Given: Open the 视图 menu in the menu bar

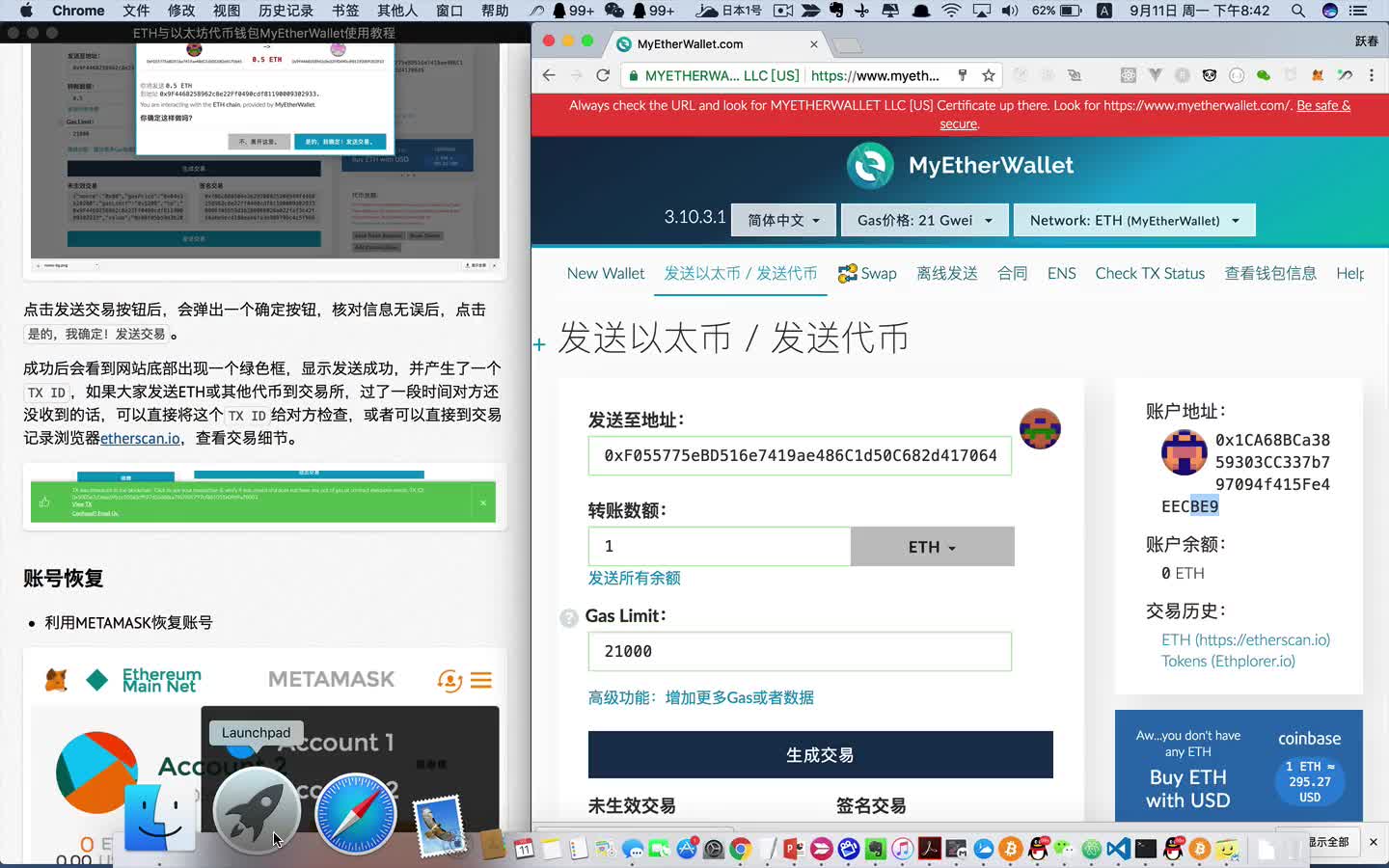Looking at the screenshot, I should pyautogui.click(x=227, y=11).
